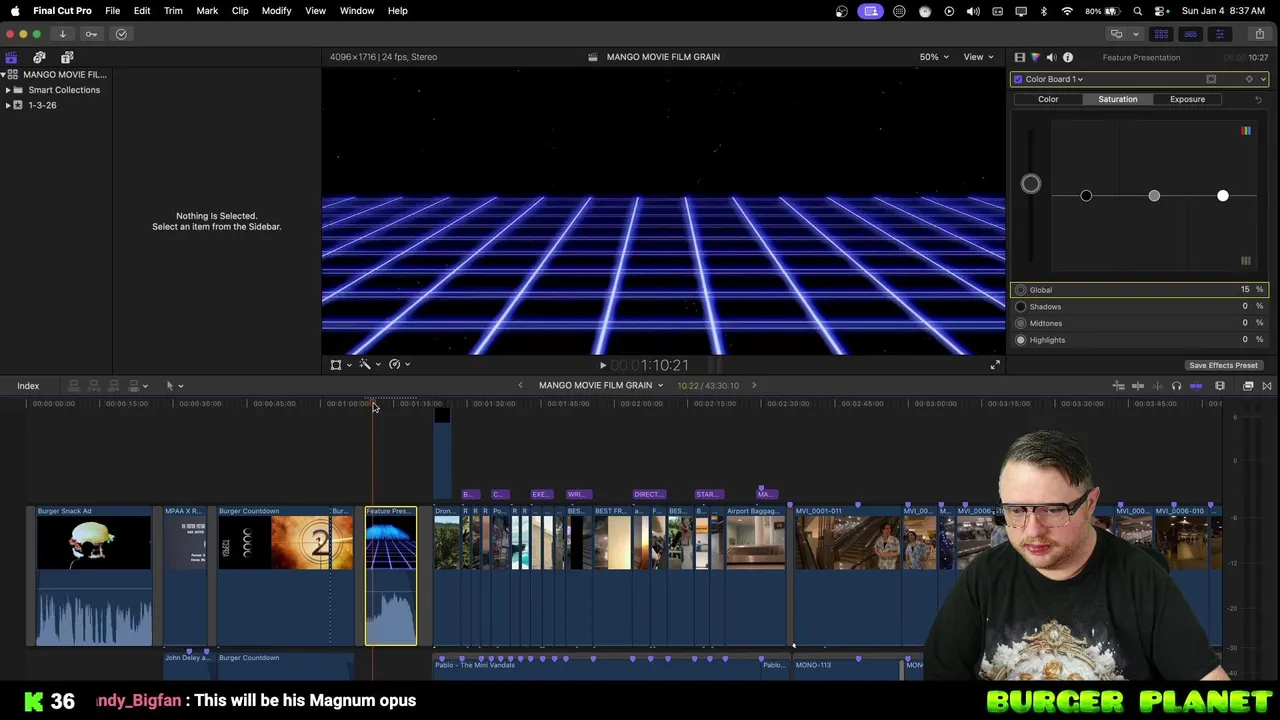Toggle timeline snapping
This screenshot has height=720, width=1280.
click(x=1195, y=386)
